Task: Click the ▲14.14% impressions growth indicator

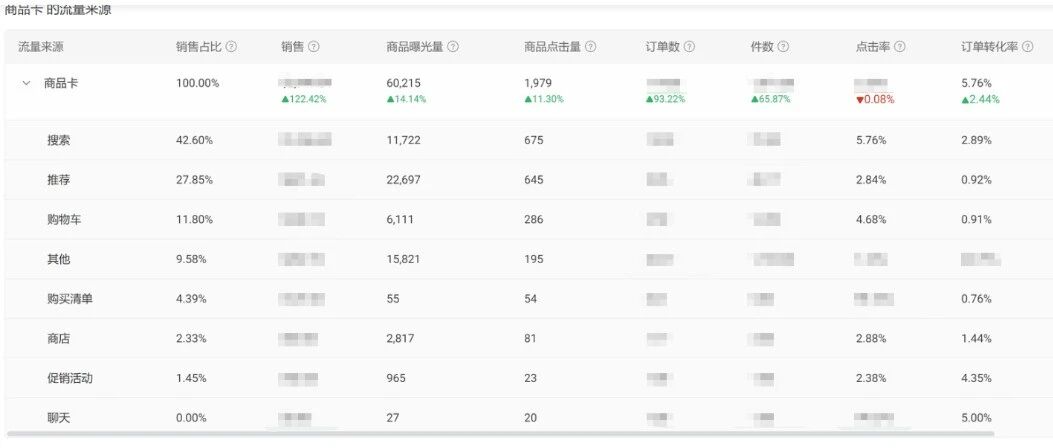Action: (406, 99)
